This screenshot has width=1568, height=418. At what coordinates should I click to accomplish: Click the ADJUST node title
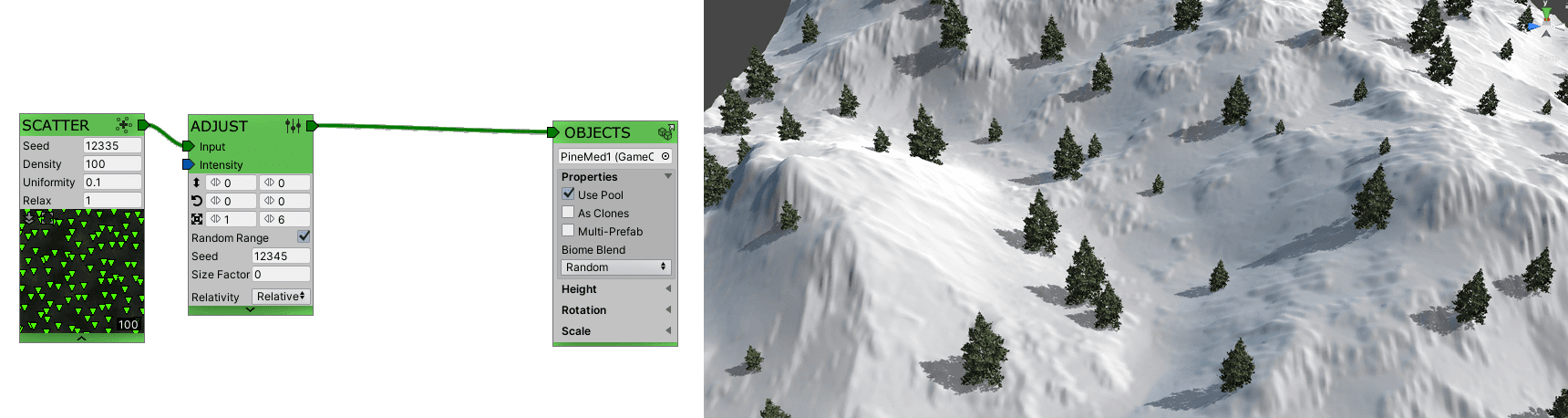click(219, 126)
